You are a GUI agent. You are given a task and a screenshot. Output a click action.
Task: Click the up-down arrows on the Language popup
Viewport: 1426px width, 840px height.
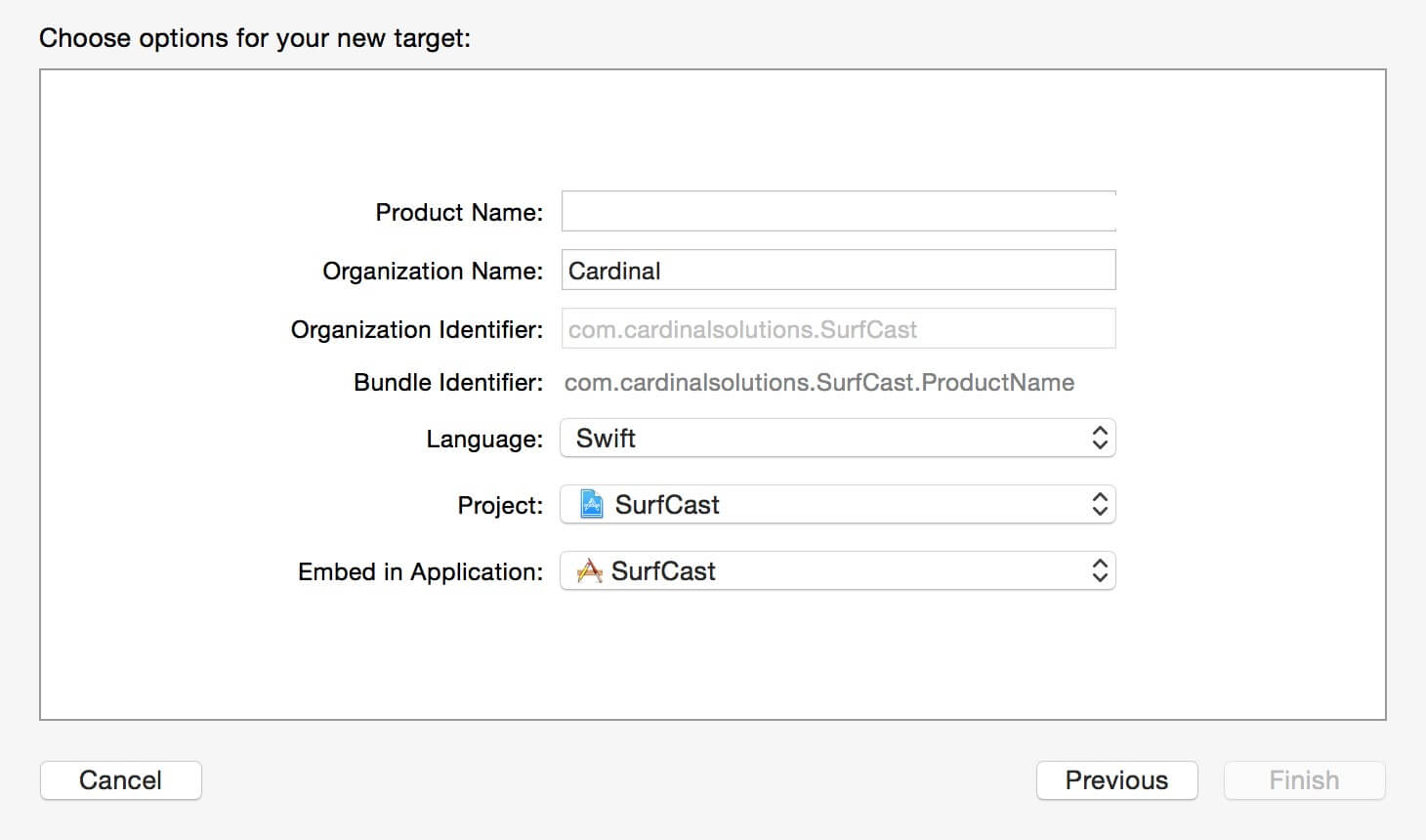coord(1099,438)
